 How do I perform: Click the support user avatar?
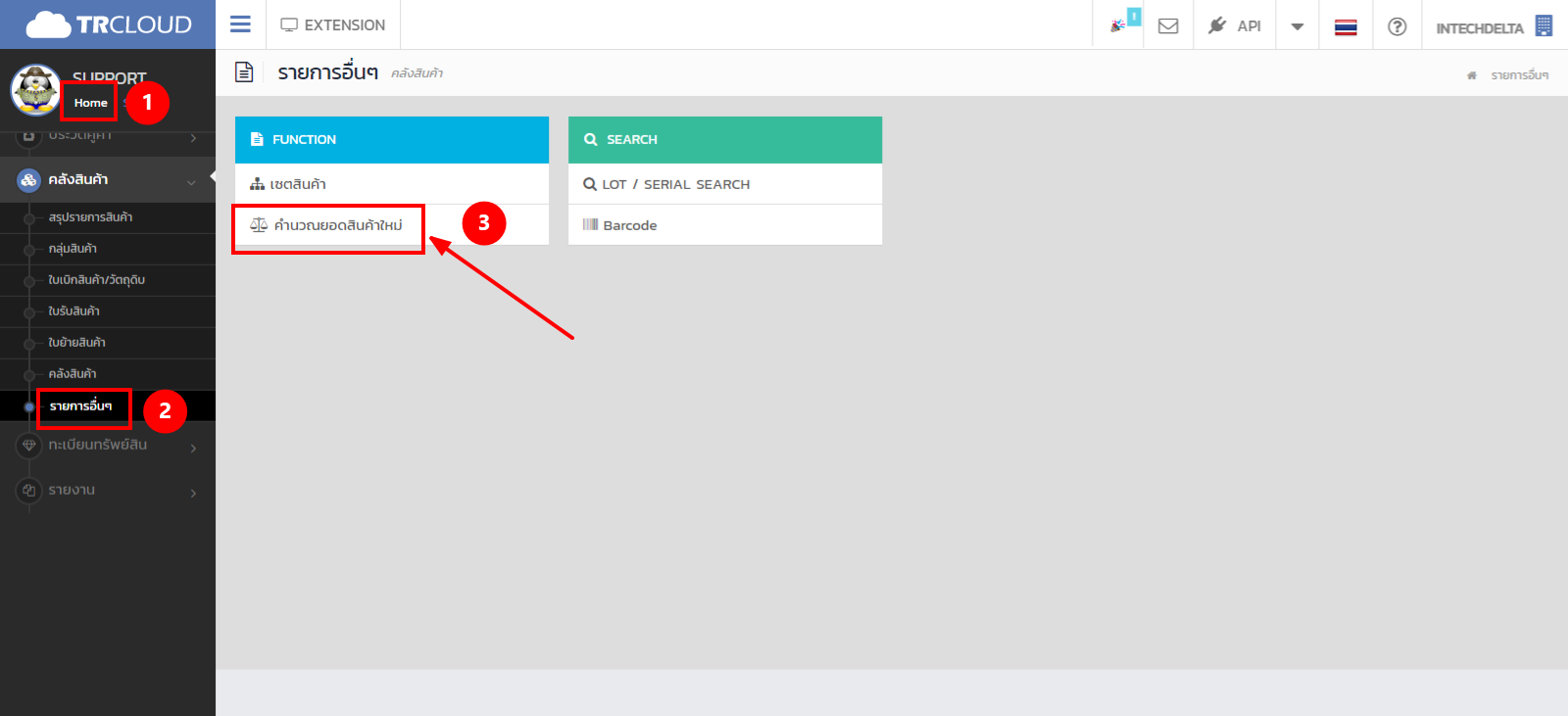[35, 90]
